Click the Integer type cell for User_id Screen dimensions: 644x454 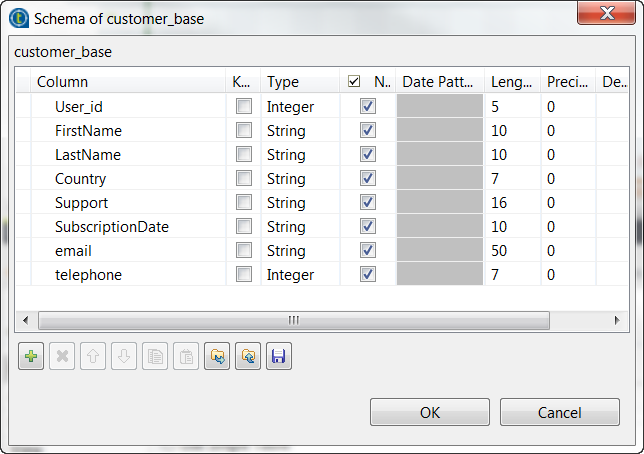(299, 107)
